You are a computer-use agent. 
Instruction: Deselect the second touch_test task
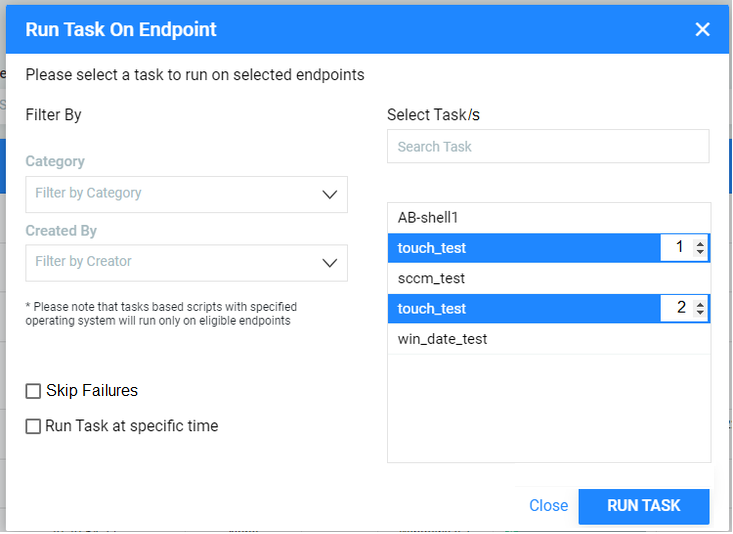(520, 309)
